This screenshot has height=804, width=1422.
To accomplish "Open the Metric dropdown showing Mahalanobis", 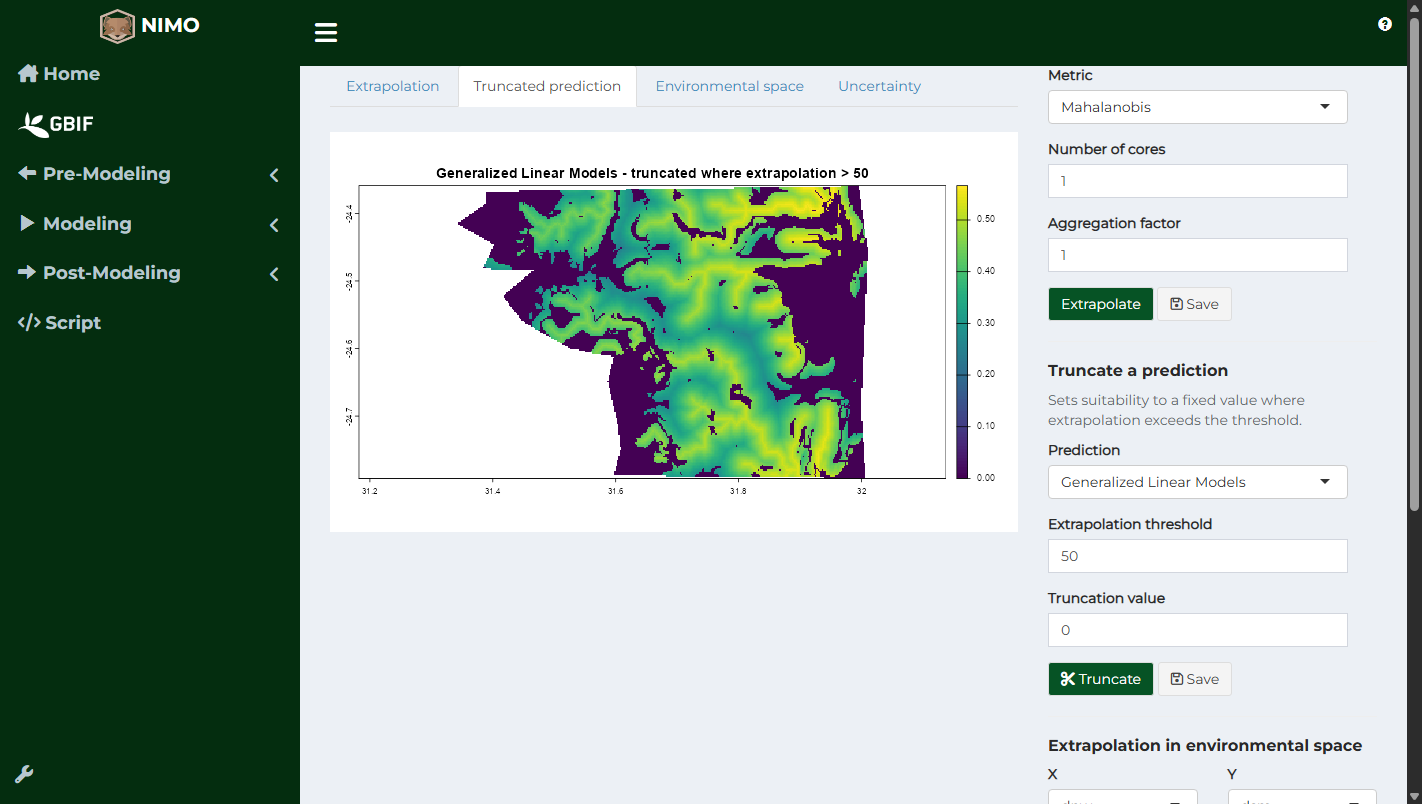I will click(1197, 107).
